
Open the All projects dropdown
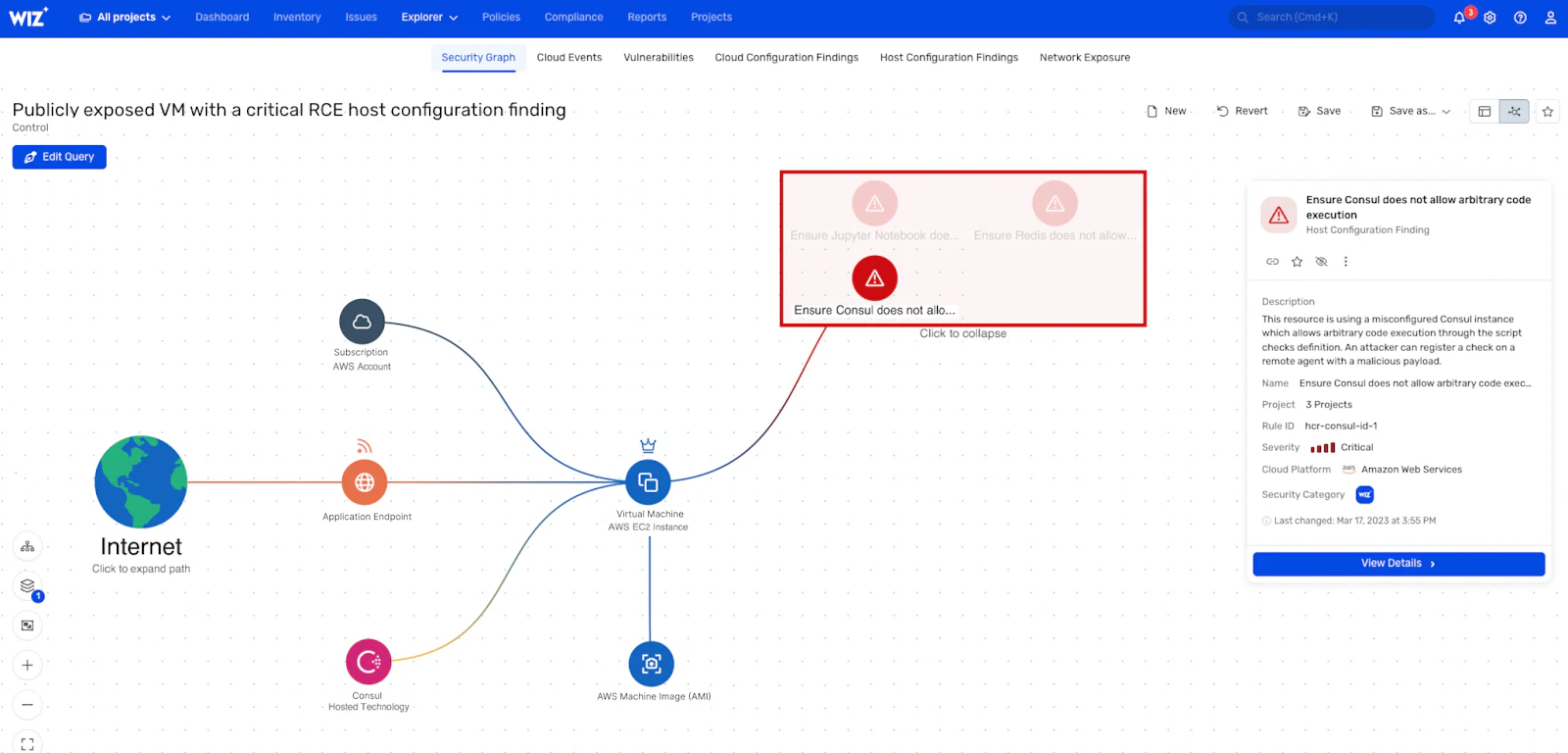[124, 18]
